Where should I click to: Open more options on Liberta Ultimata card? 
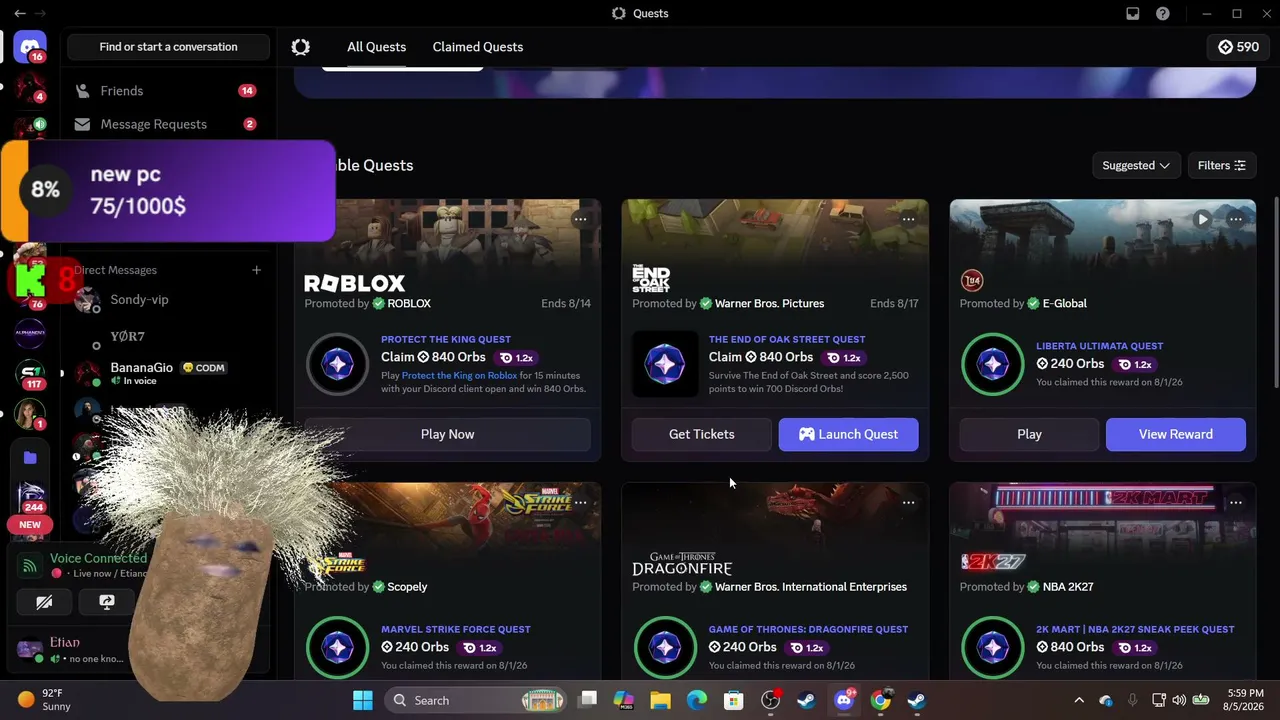point(1236,219)
